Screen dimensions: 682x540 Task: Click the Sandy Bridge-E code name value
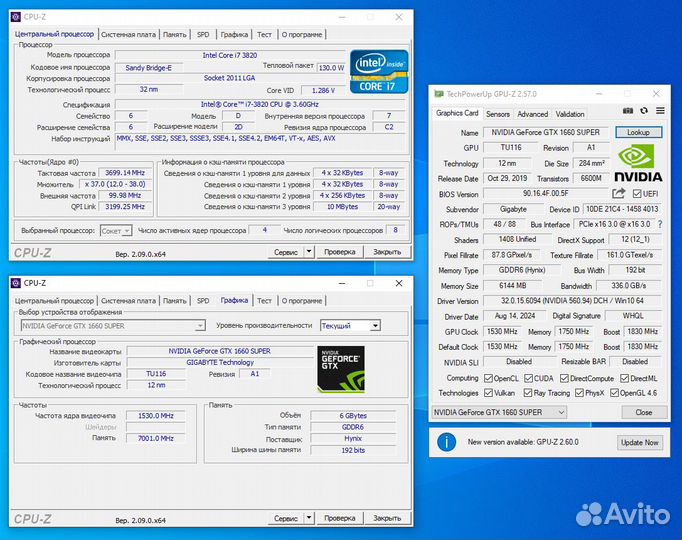[x=148, y=67]
